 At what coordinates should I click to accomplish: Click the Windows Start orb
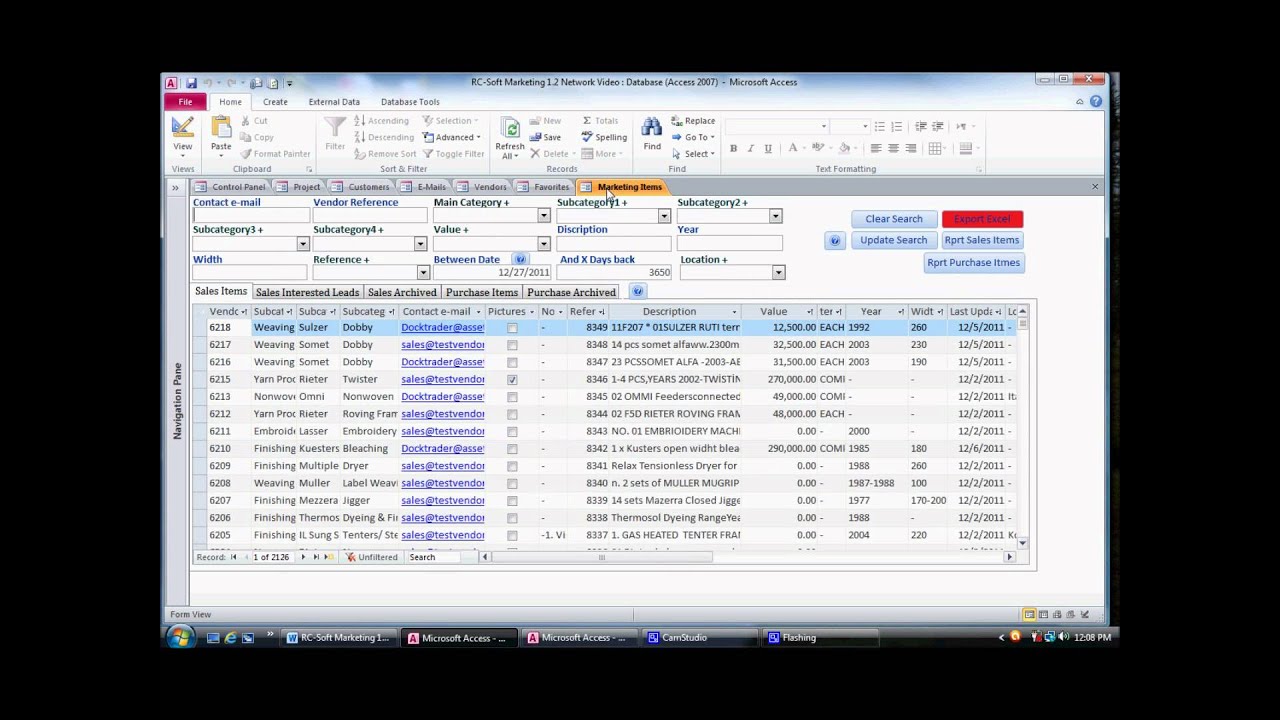[x=181, y=637]
